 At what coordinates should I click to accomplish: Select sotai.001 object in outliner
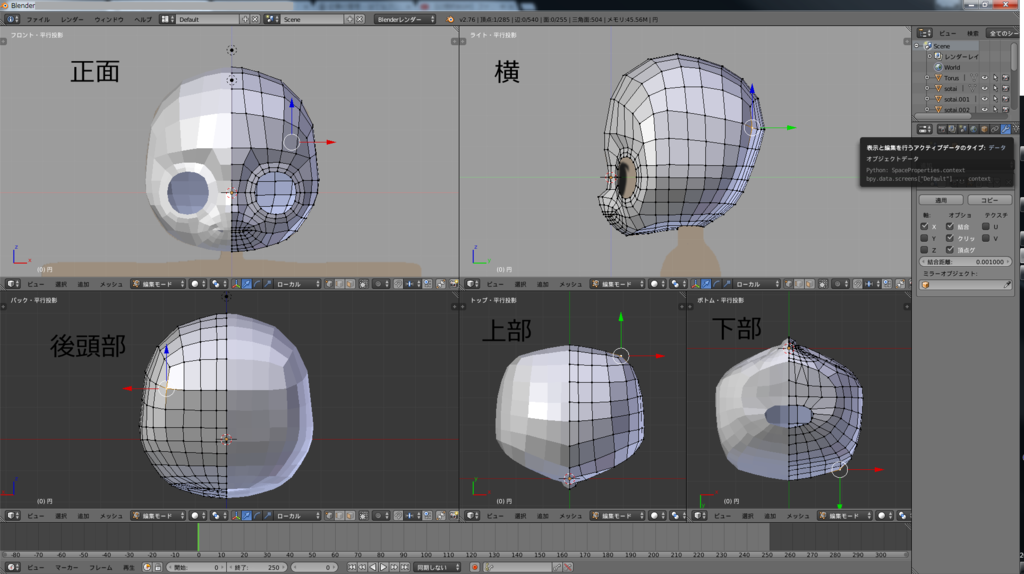pos(956,99)
